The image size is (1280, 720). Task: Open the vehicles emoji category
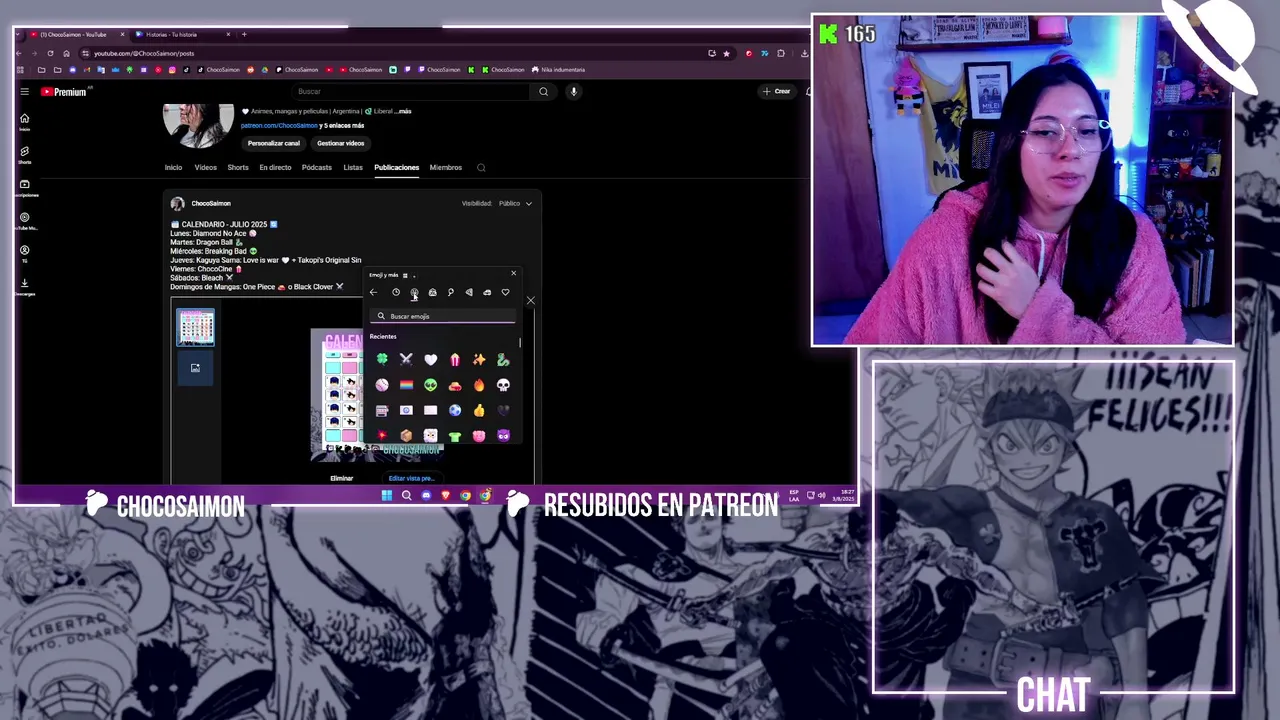[487, 292]
